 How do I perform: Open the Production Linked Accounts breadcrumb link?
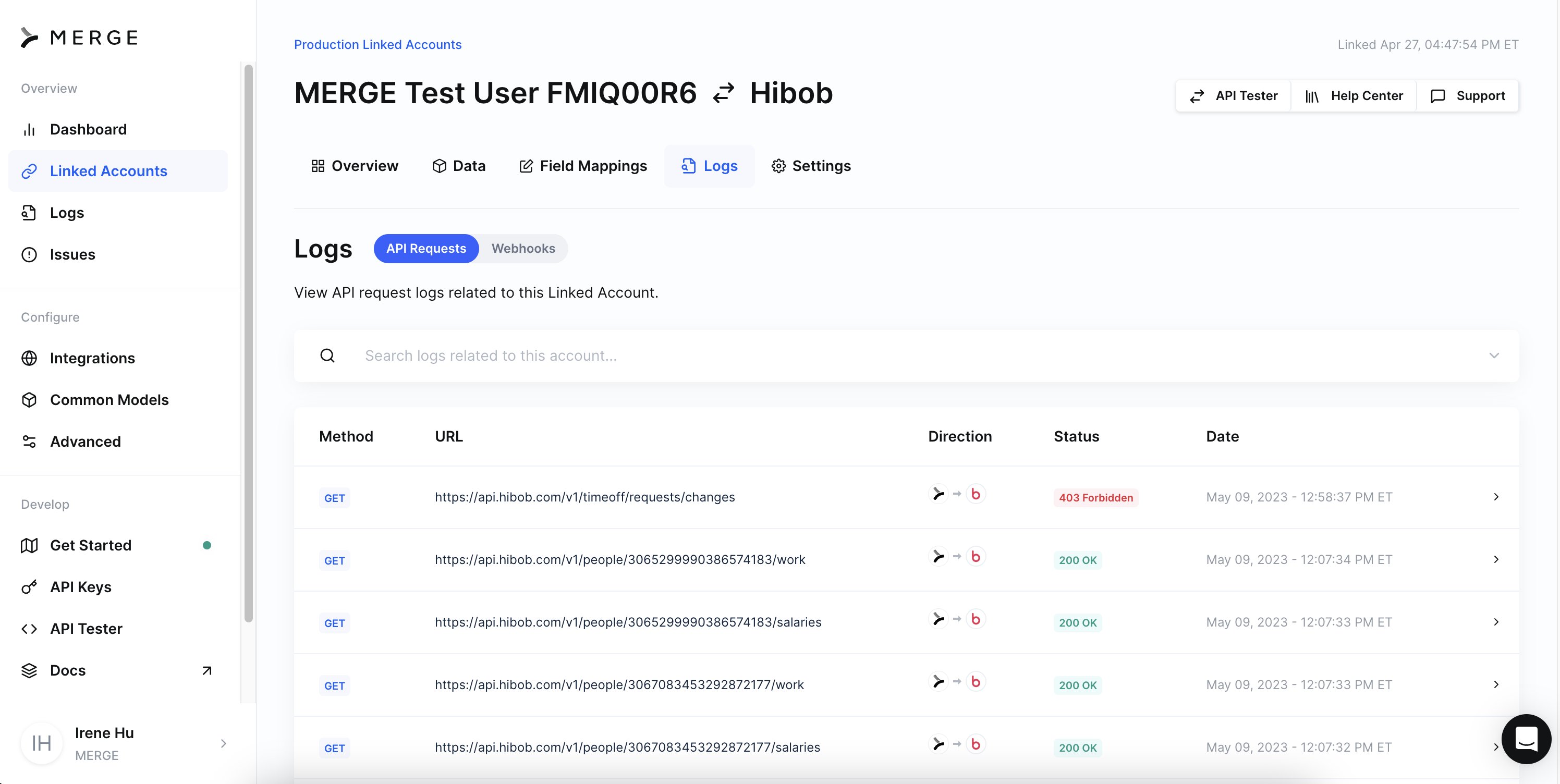[377, 44]
